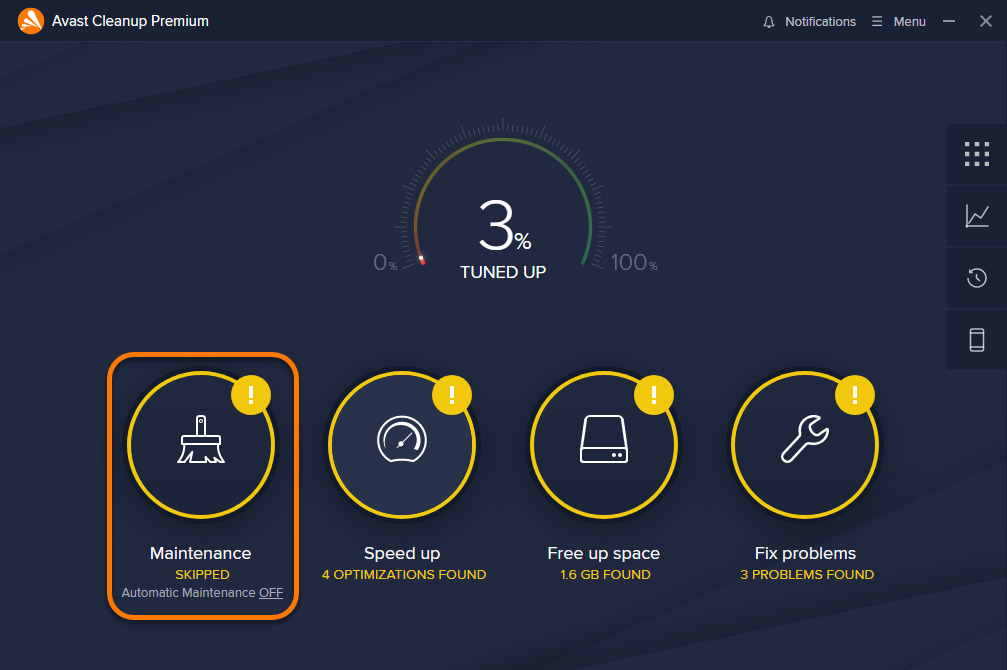
Task: Click the 4 OPTIMIZATIONS FOUND text
Action: click(404, 575)
